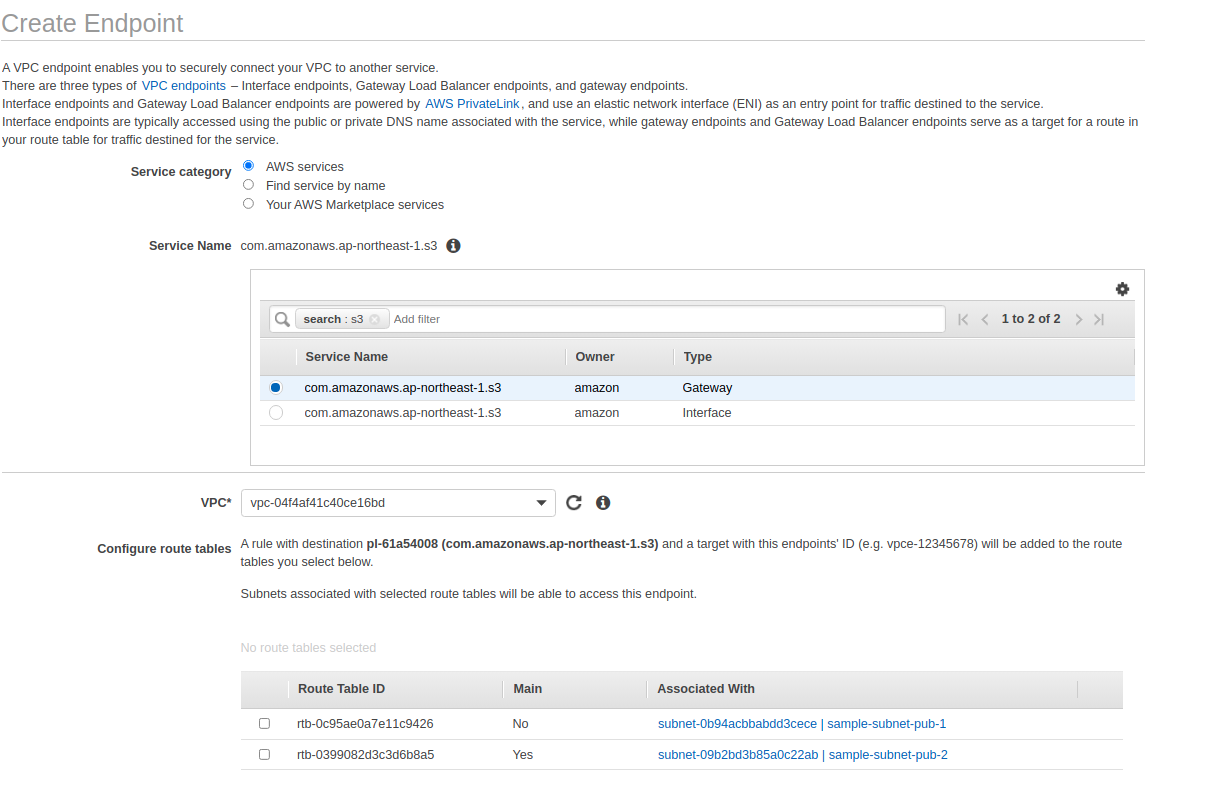Choose the Interface type s3 service row
The height and width of the screenshot is (798, 1217).
[276, 413]
